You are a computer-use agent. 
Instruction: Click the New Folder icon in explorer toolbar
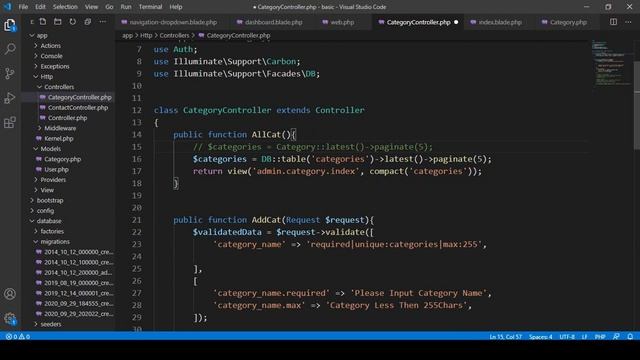point(58,22)
